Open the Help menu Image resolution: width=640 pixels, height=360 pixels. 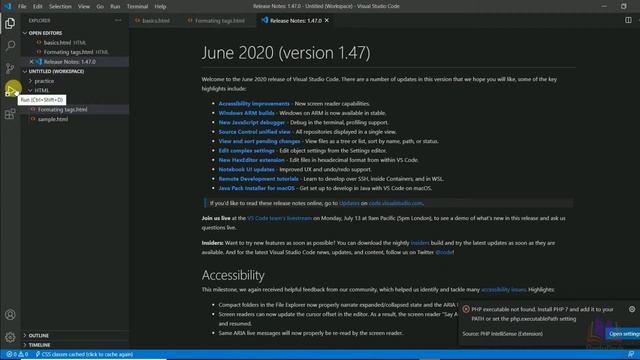pyautogui.click(x=160, y=7)
